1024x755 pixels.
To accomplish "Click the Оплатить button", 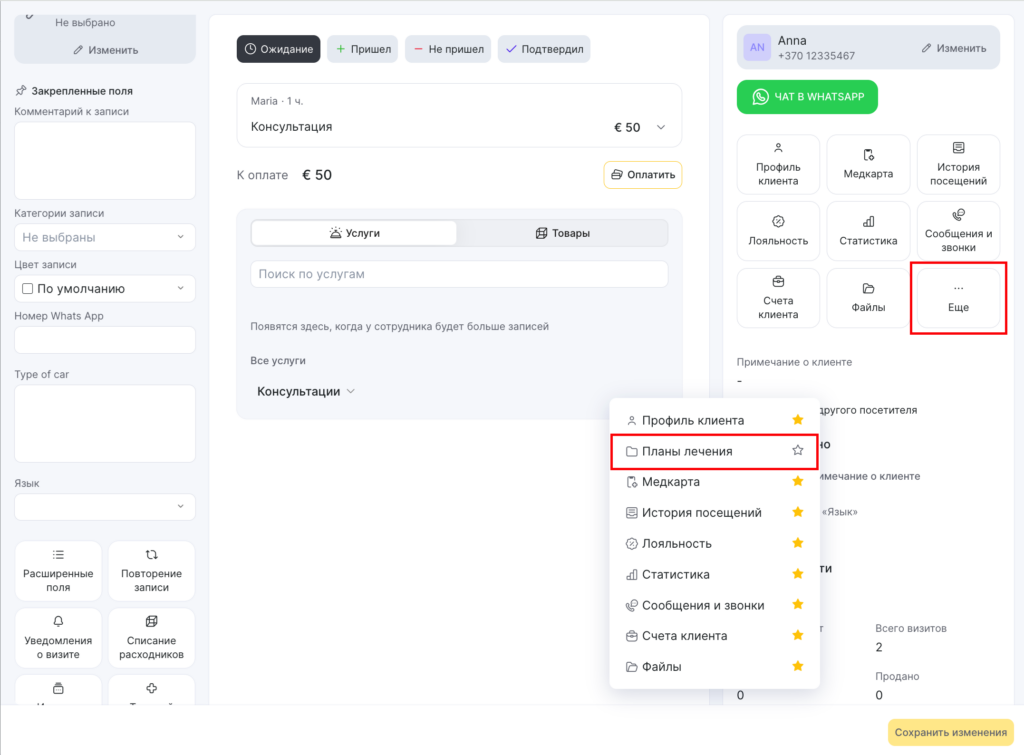I will coord(642,175).
